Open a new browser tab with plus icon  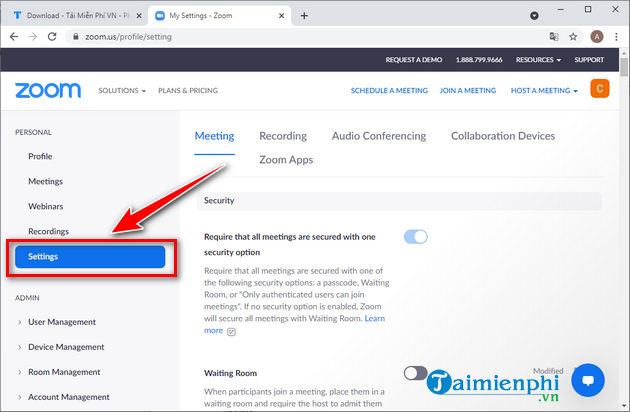(x=304, y=15)
